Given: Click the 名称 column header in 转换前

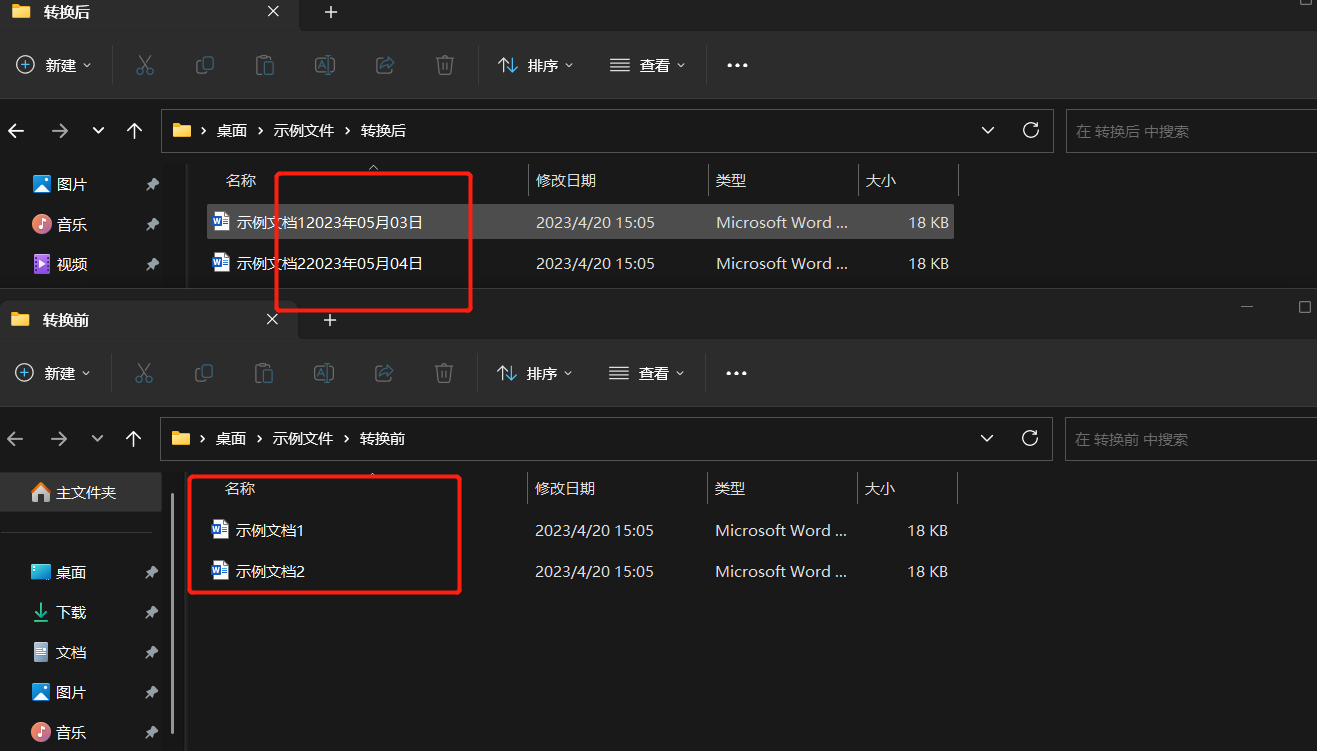Looking at the screenshot, I should pyautogui.click(x=241, y=488).
